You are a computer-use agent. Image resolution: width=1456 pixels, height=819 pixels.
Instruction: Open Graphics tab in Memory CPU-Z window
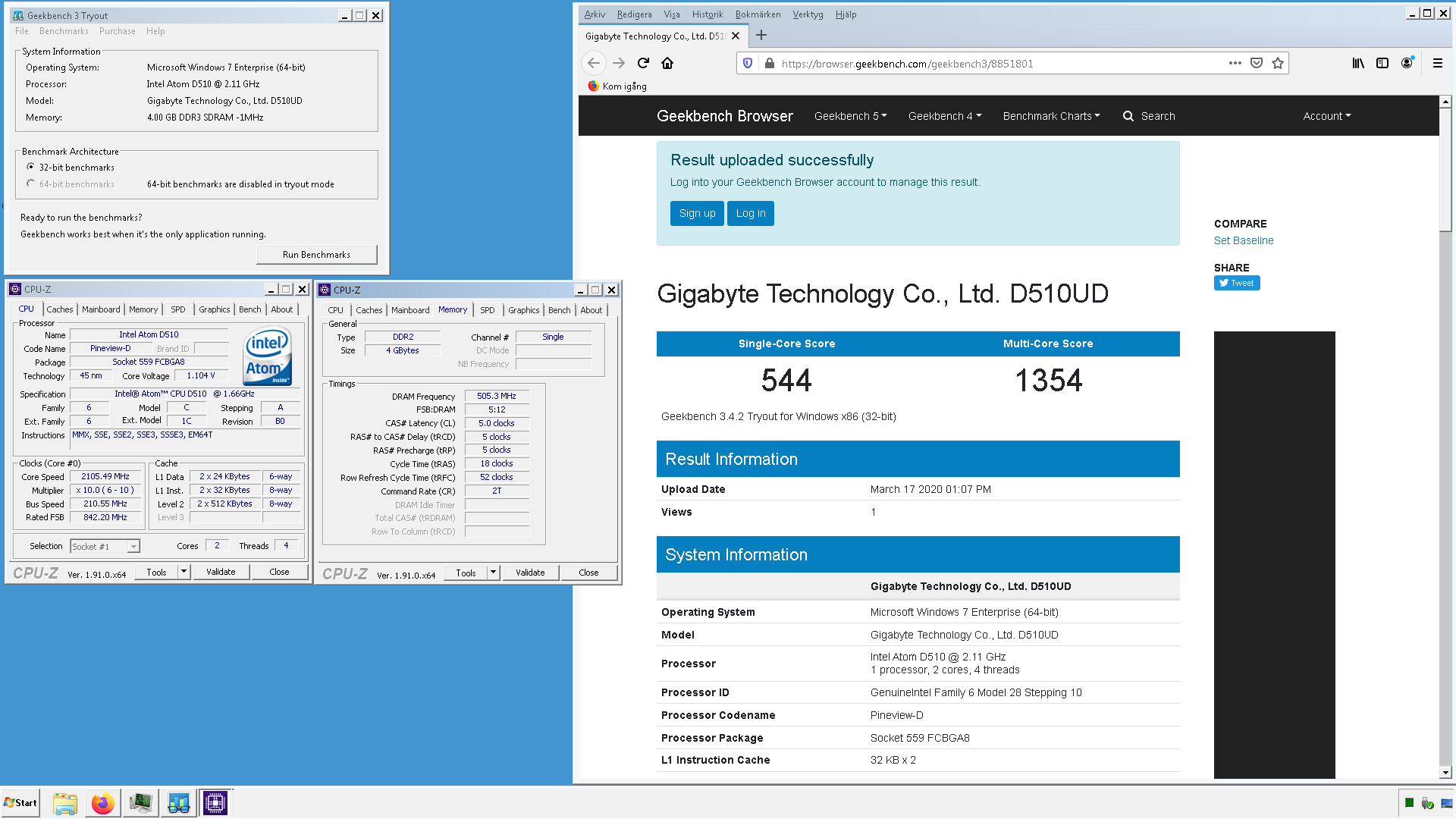[x=524, y=310]
